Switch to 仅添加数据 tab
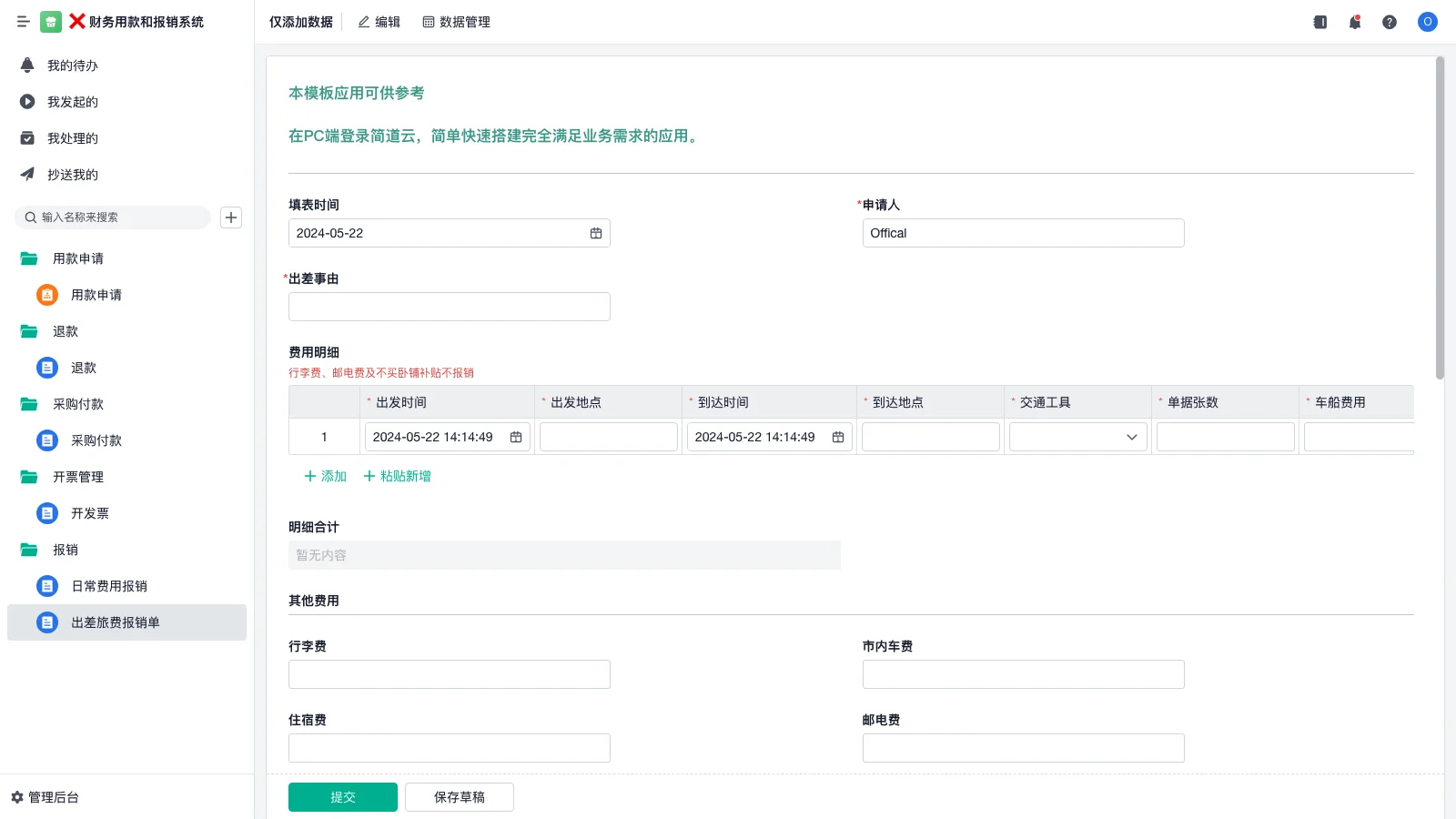 click(301, 22)
